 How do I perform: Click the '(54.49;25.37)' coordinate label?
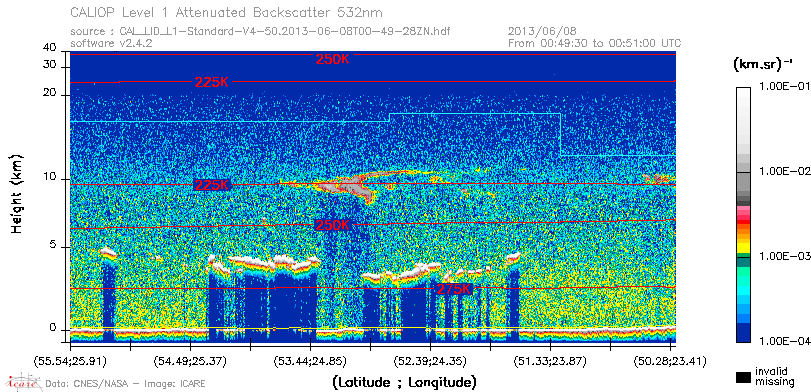point(190,360)
